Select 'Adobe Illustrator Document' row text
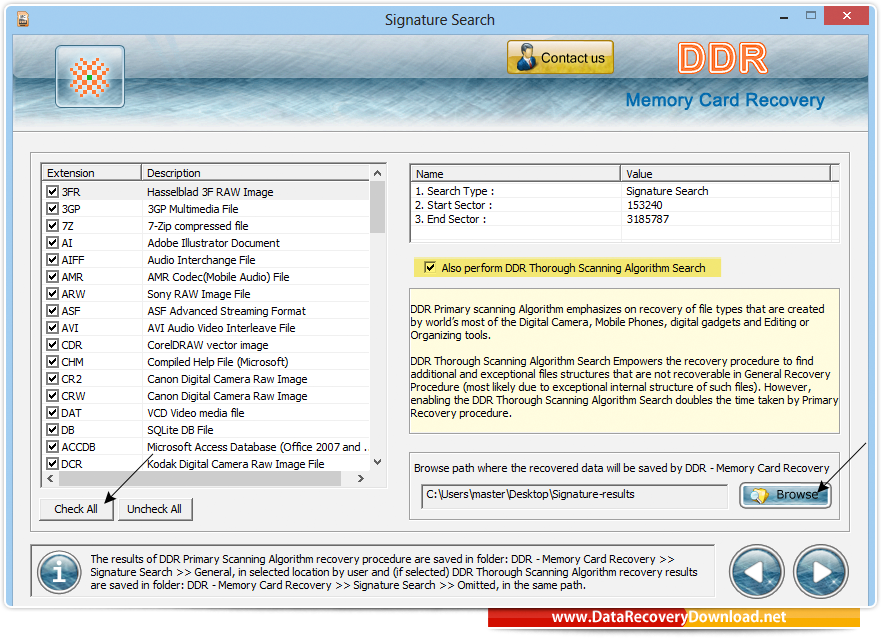 coord(214,243)
